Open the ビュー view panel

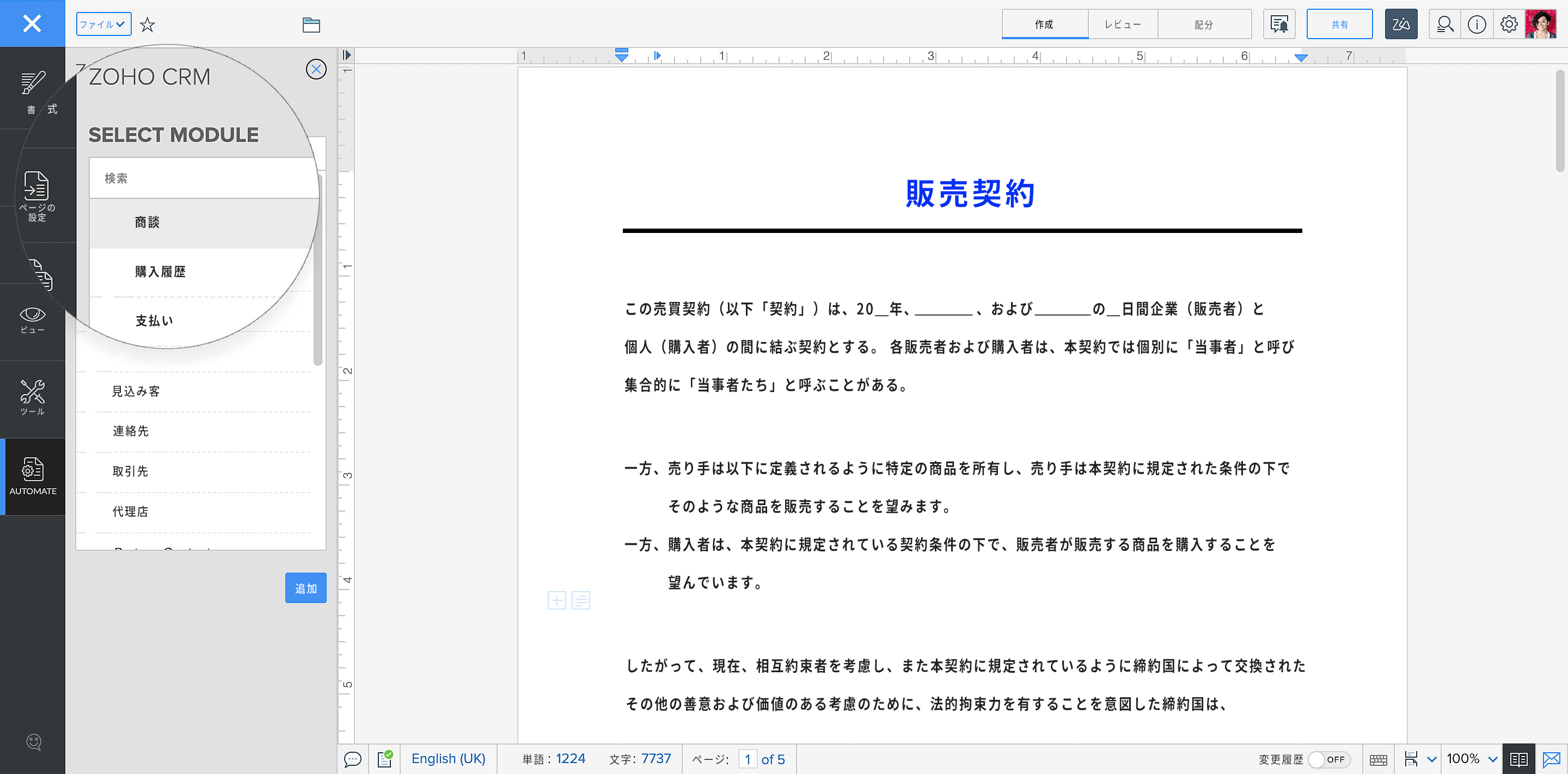click(x=32, y=320)
